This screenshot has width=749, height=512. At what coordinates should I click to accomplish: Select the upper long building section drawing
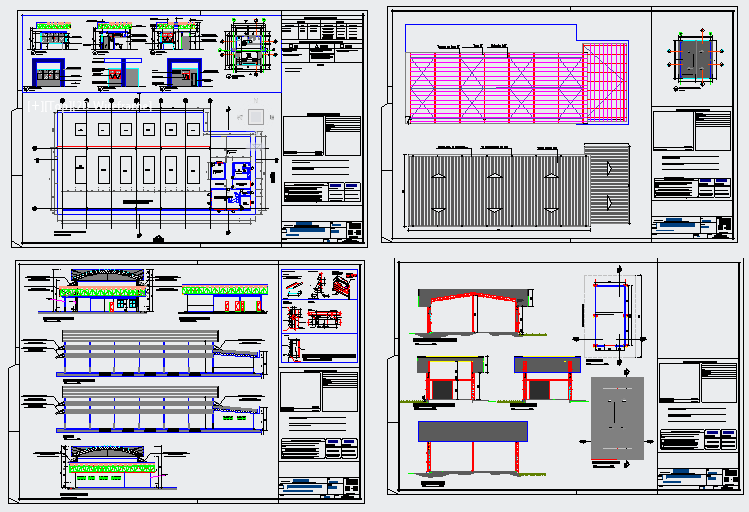140,345
